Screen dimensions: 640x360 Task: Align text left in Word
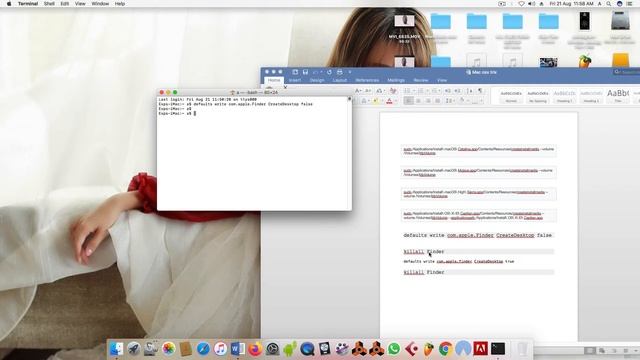[x=409, y=101]
